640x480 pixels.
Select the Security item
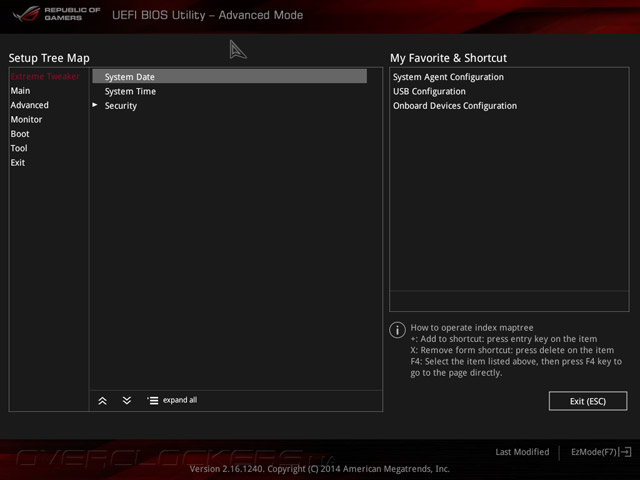121,106
